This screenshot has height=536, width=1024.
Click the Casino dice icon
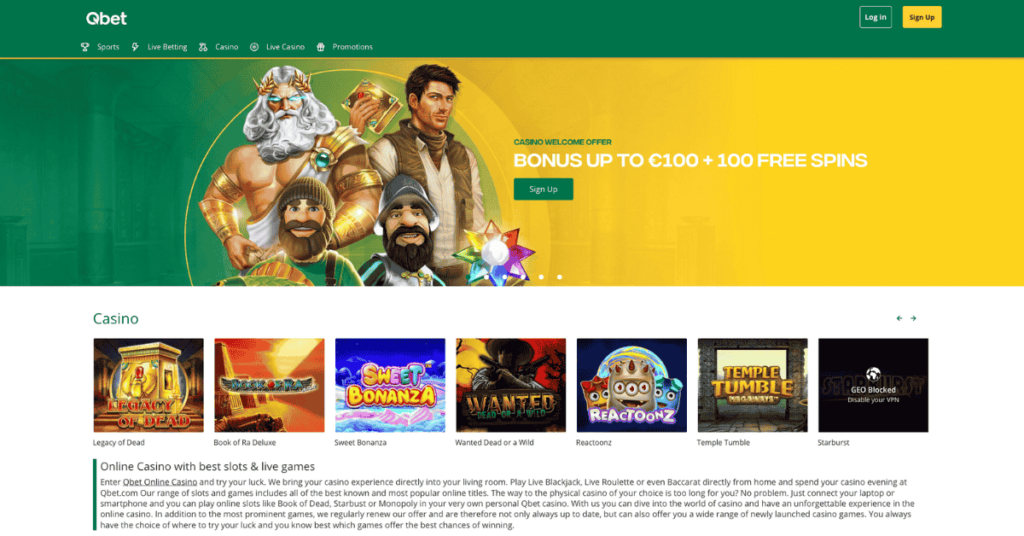[203, 47]
